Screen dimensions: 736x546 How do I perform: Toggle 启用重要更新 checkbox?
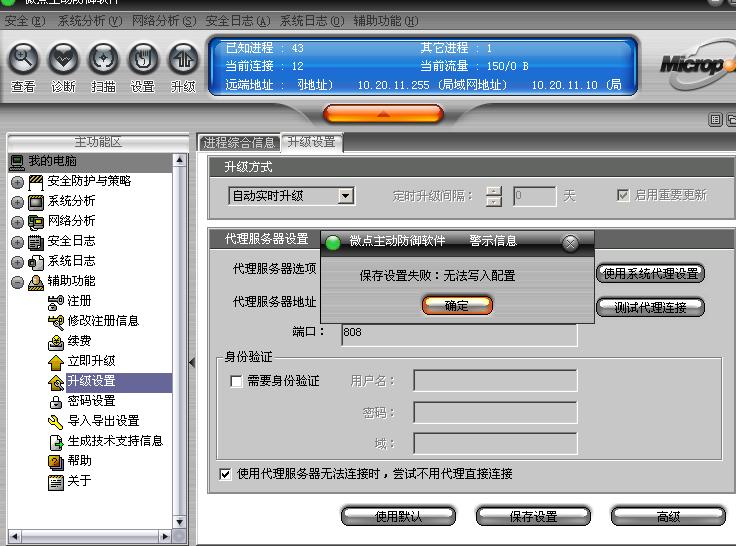(622, 195)
